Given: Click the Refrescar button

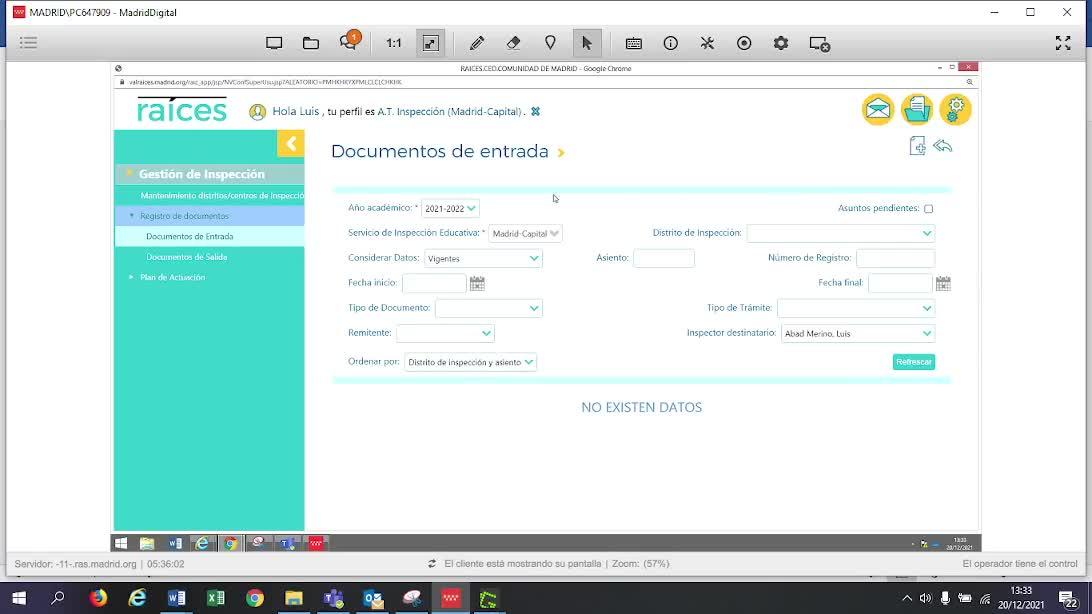Looking at the screenshot, I should click(913, 362).
